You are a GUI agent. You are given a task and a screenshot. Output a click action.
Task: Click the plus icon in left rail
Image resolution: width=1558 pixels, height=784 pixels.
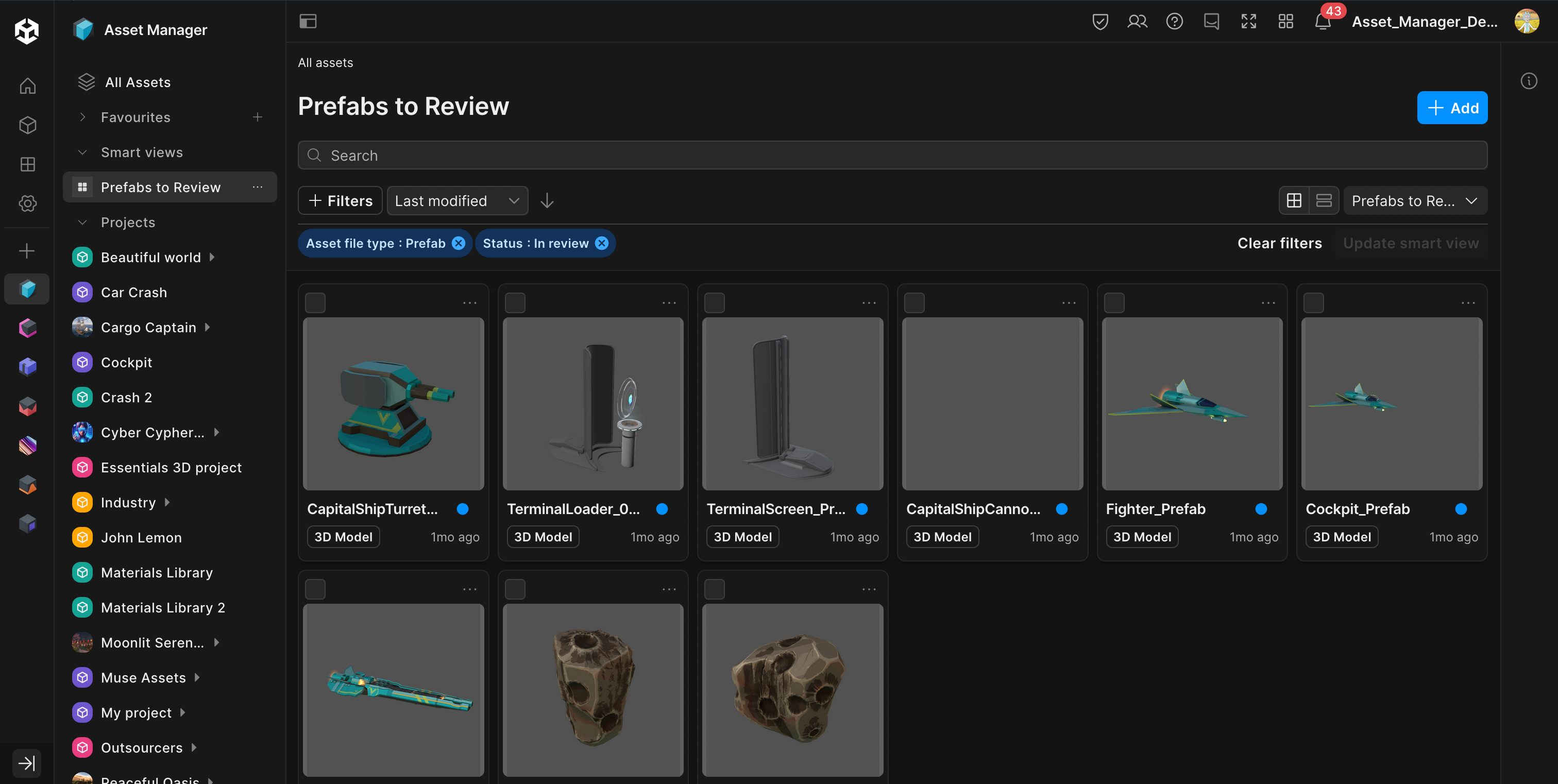point(27,251)
